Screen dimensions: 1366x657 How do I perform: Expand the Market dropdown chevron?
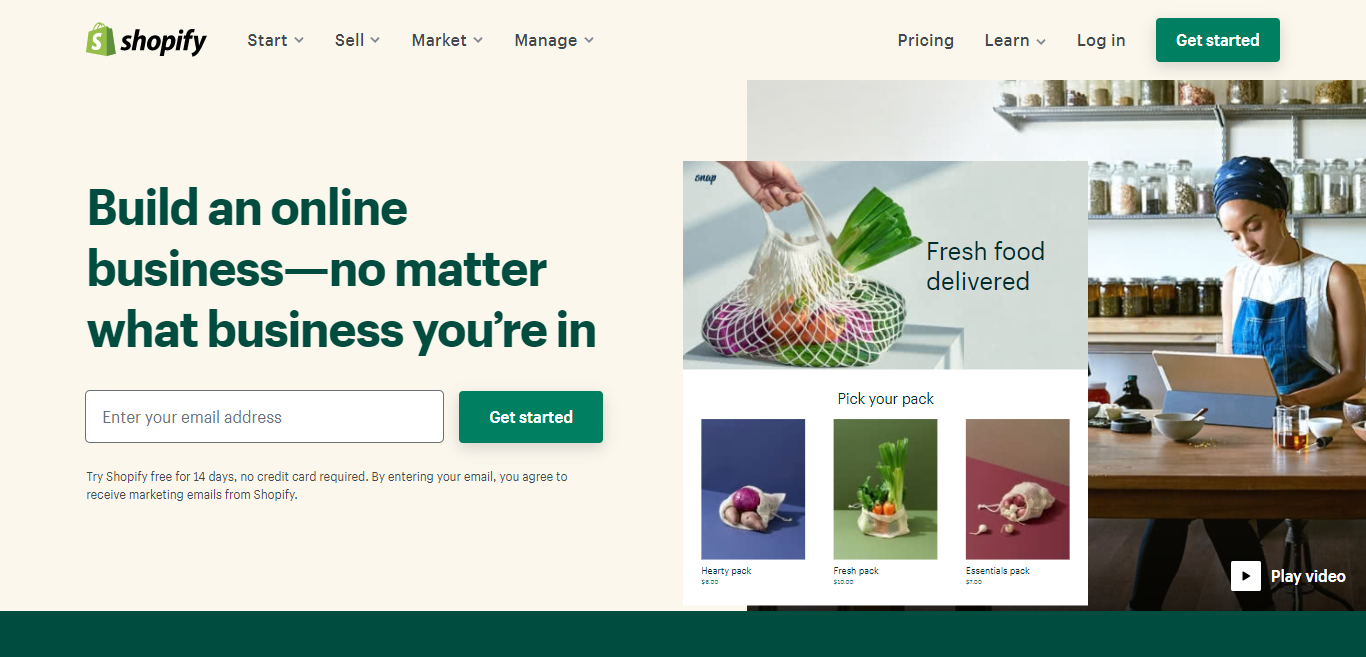pos(478,40)
